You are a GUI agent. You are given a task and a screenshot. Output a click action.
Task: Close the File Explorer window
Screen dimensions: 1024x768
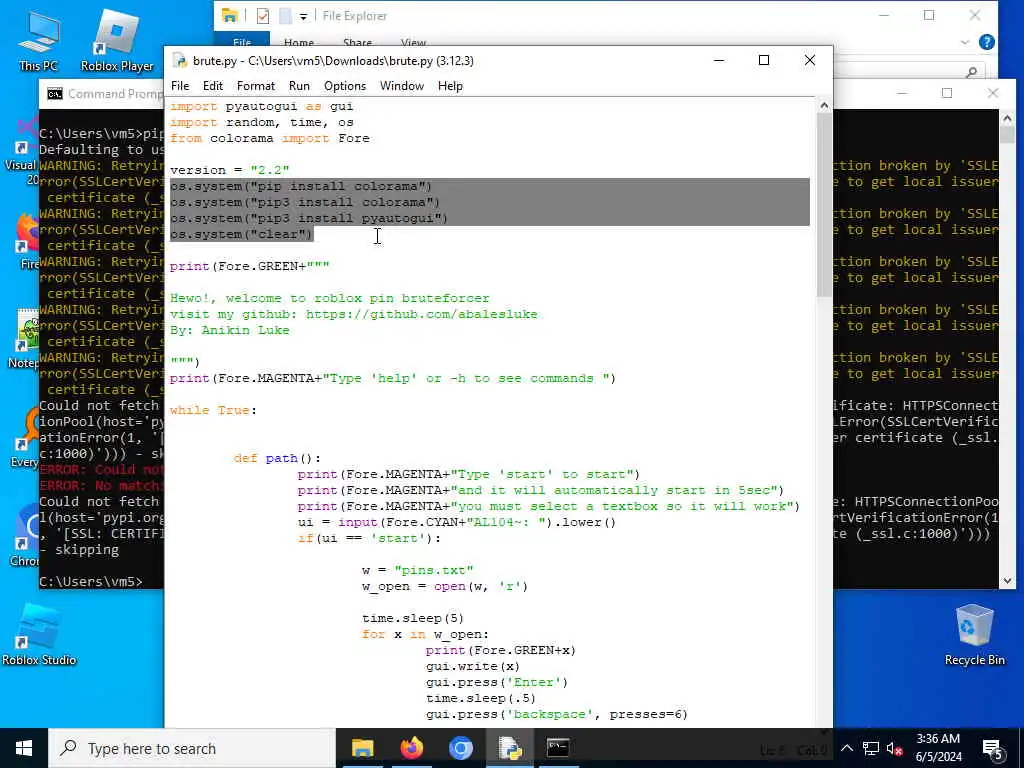coord(974,16)
